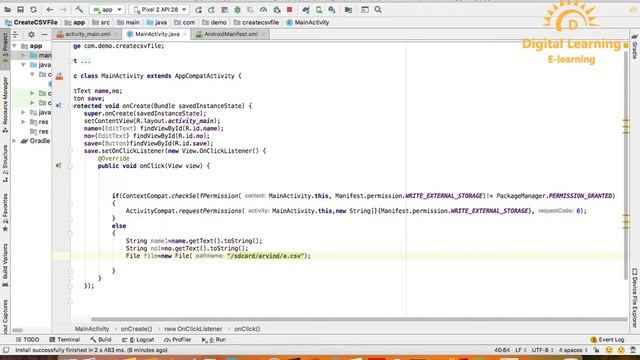Click the editor horizontal scrollbar
Image resolution: width=640 pixels, height=360 pixels.
(x=359, y=319)
